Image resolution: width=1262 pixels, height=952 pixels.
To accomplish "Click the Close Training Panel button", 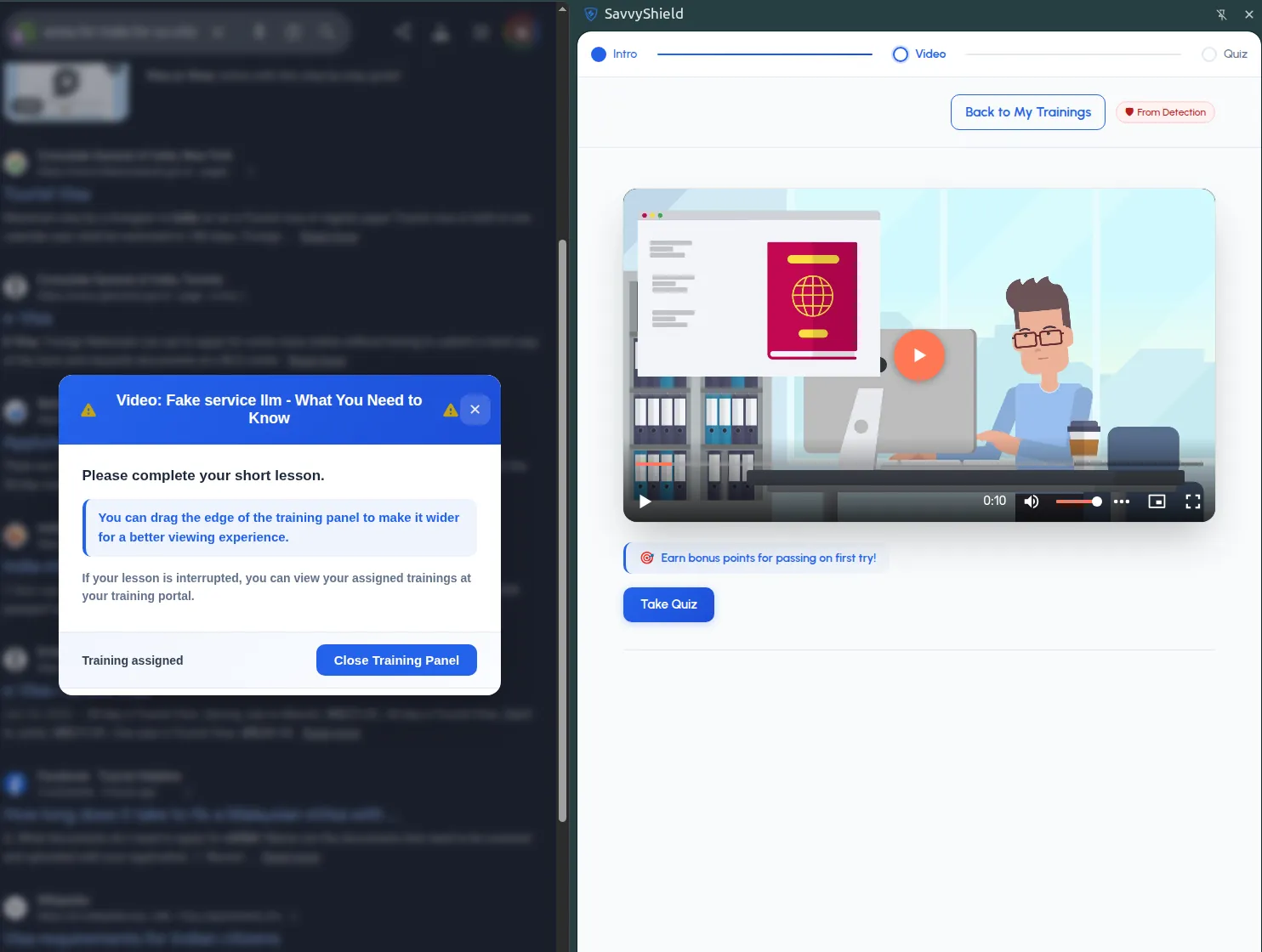I will pos(396,660).
